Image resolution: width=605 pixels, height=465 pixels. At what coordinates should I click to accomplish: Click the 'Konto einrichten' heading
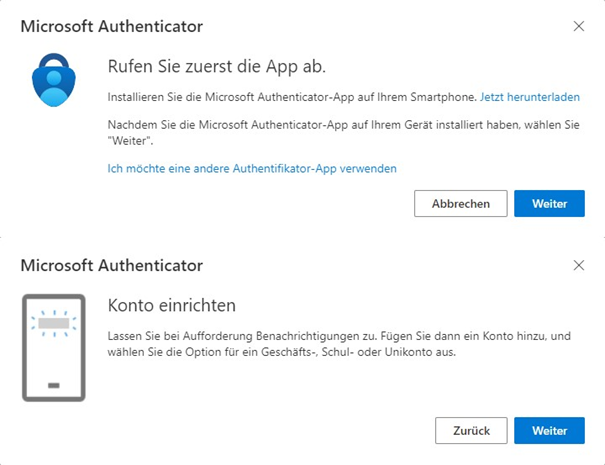pyautogui.click(x=171, y=305)
